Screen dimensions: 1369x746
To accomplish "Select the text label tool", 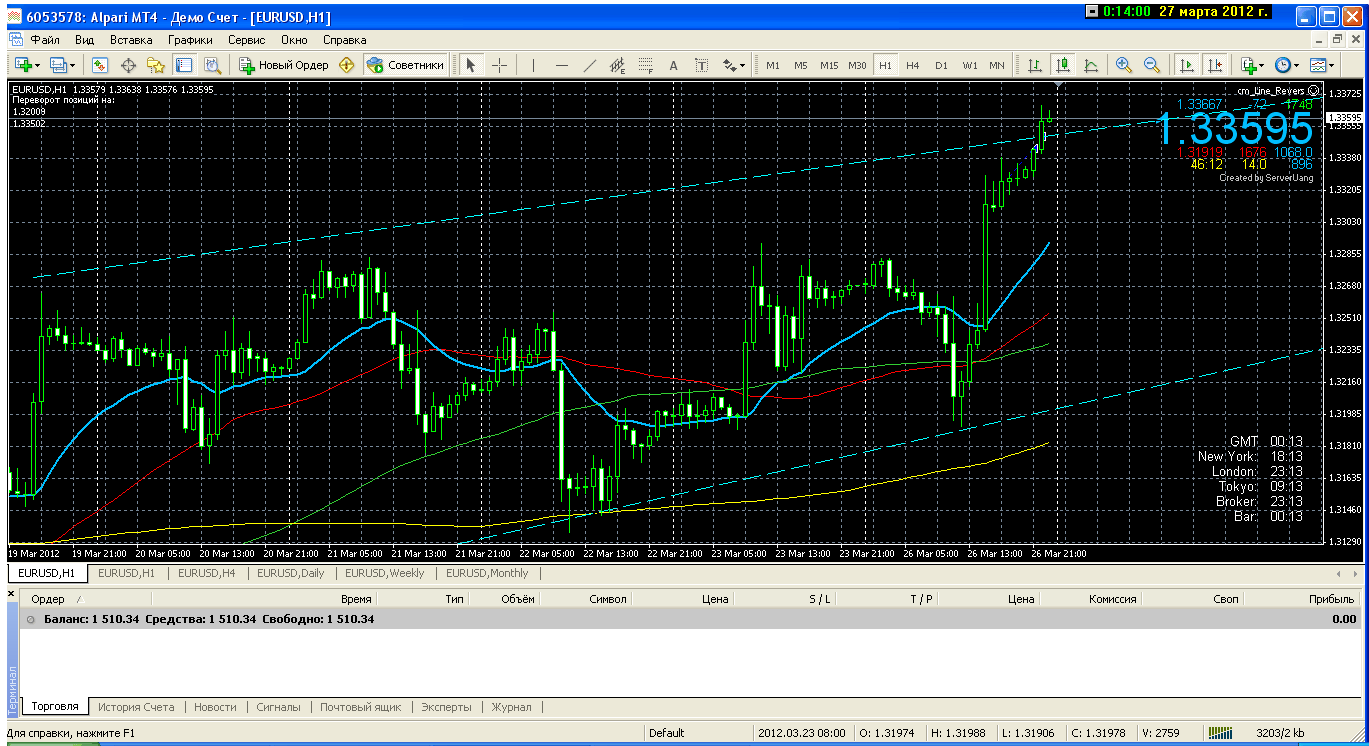I will [673, 65].
